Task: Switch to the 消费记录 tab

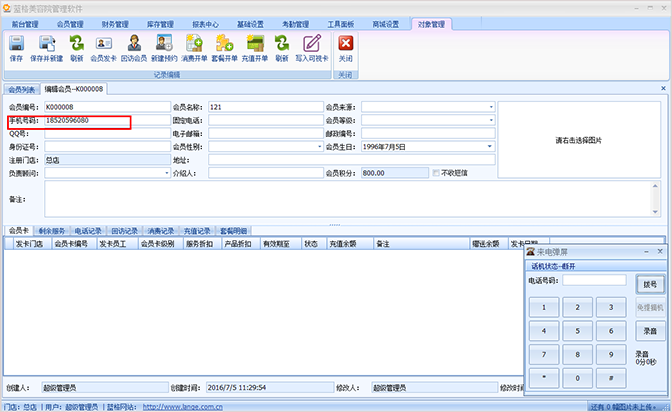Action: (x=160, y=231)
